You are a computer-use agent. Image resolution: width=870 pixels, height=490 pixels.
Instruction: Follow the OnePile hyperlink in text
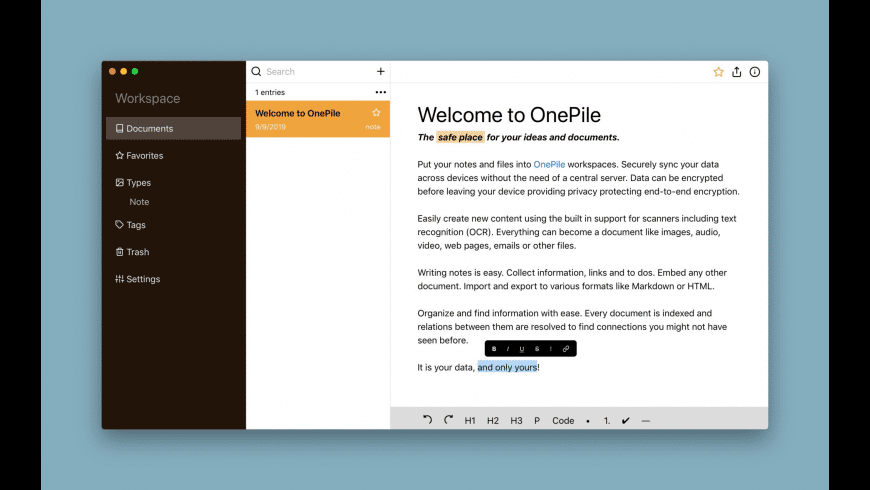click(x=549, y=164)
